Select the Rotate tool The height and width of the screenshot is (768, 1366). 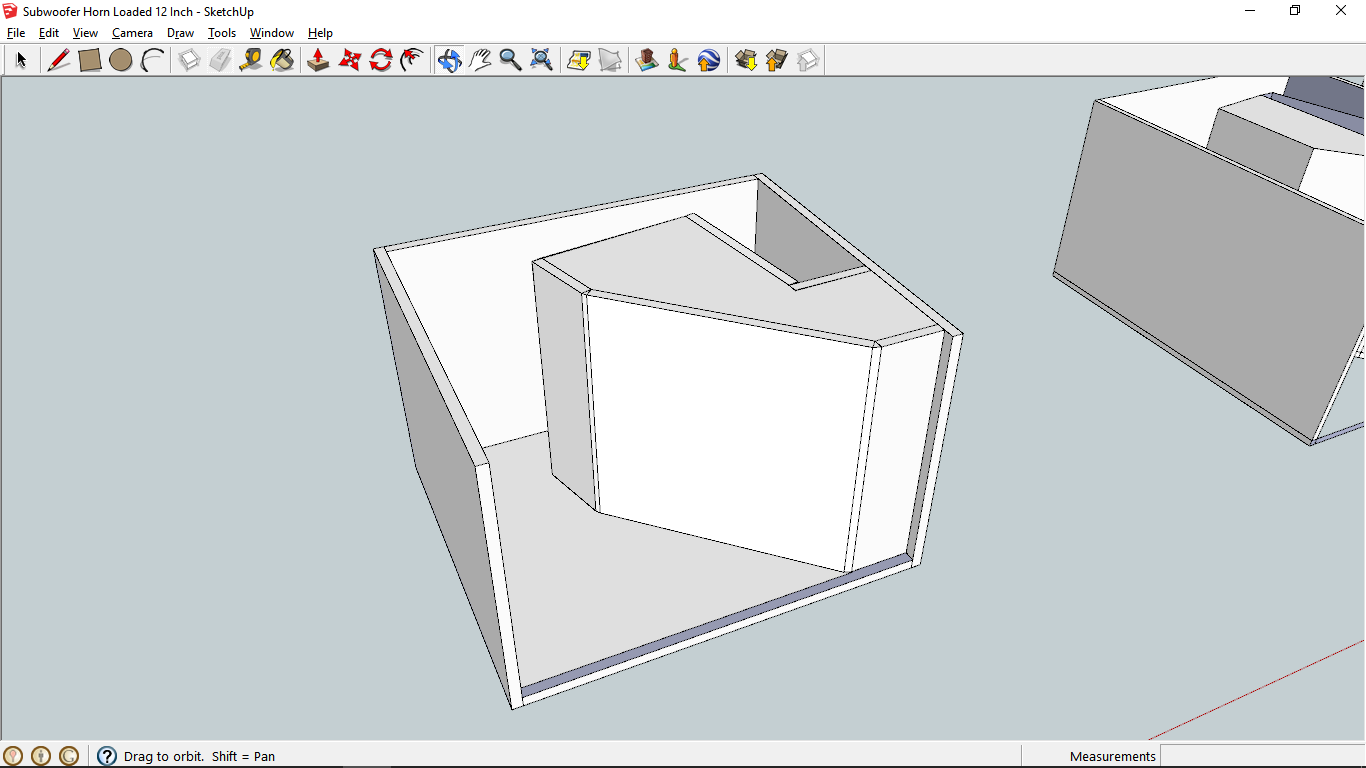click(x=380, y=60)
